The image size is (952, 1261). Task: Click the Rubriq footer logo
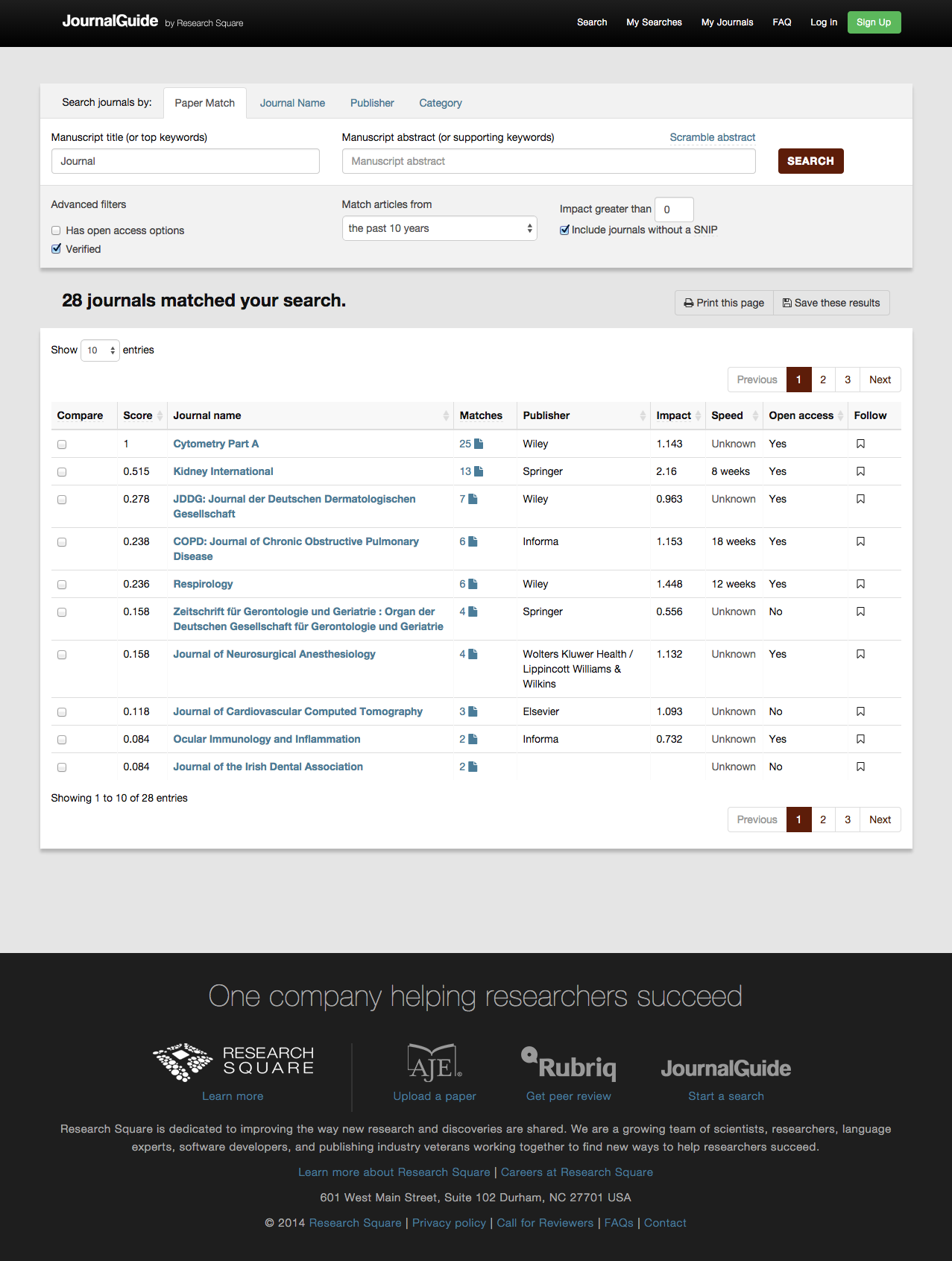(568, 1064)
